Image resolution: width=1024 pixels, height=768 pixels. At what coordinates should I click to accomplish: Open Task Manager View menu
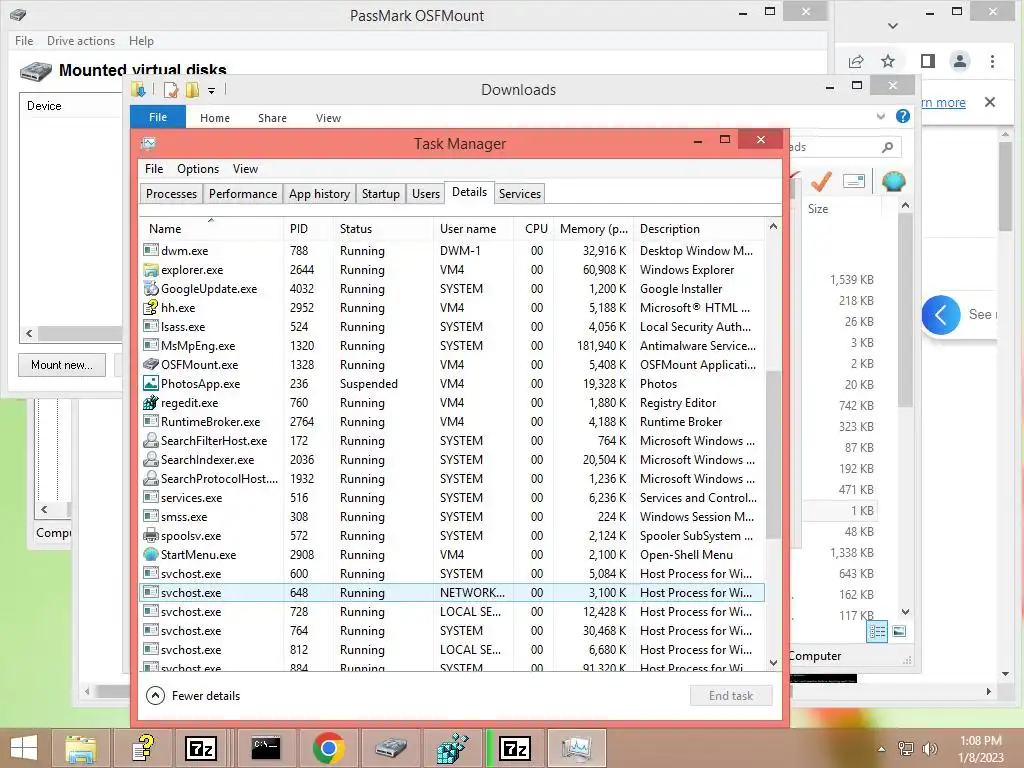246,169
